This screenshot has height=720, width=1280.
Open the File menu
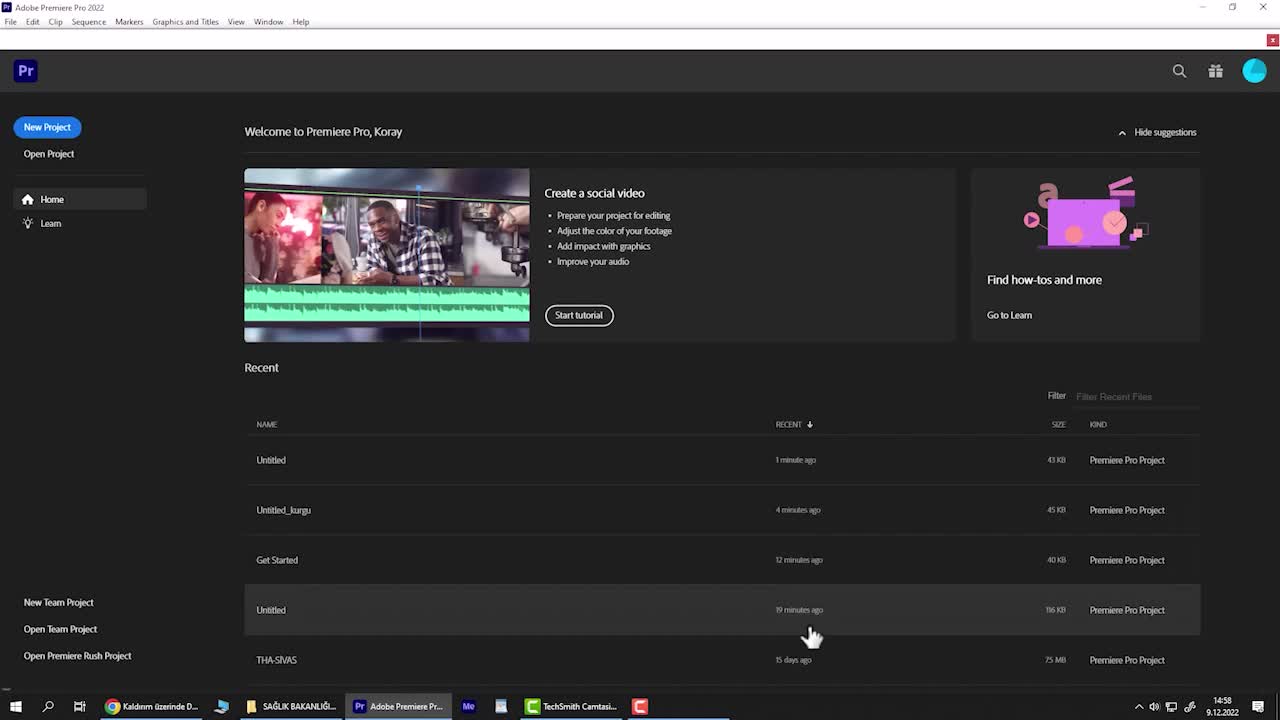pyautogui.click(x=10, y=21)
